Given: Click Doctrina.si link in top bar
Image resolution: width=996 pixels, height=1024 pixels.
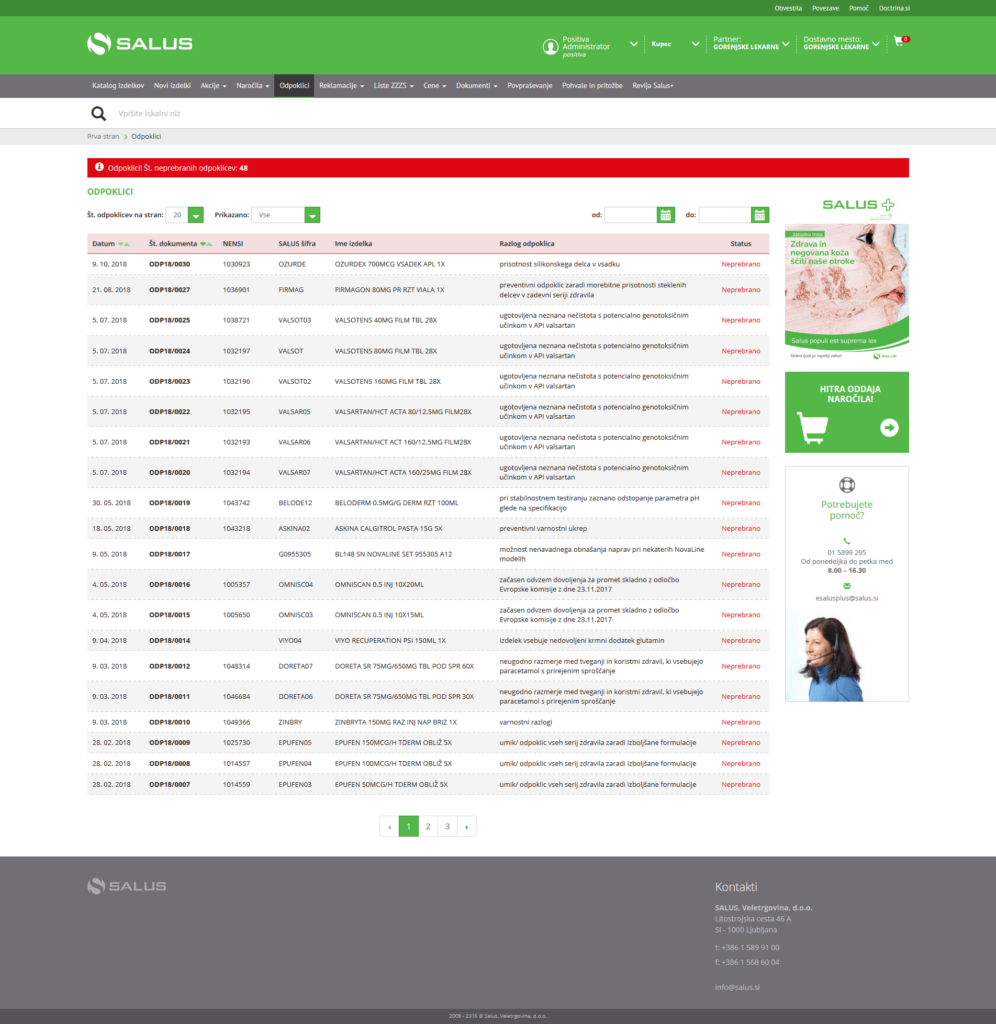Looking at the screenshot, I should point(894,8).
